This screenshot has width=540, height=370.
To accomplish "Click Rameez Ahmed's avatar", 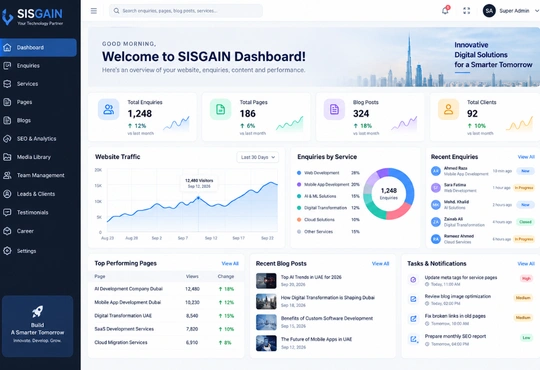I will click(x=436, y=239).
